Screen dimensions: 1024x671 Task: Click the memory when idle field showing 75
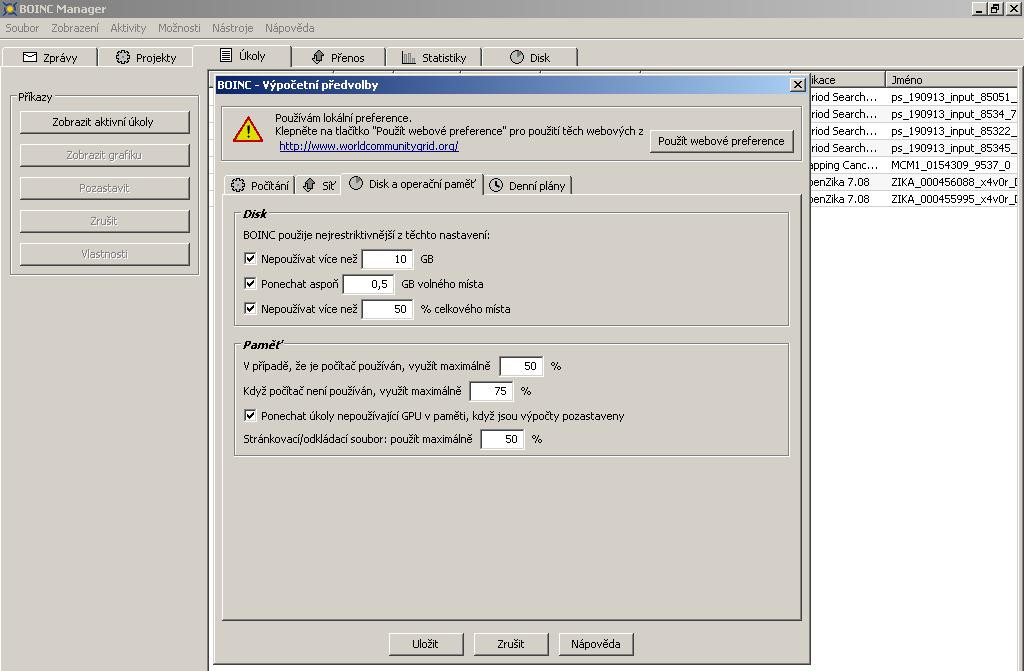click(x=491, y=391)
